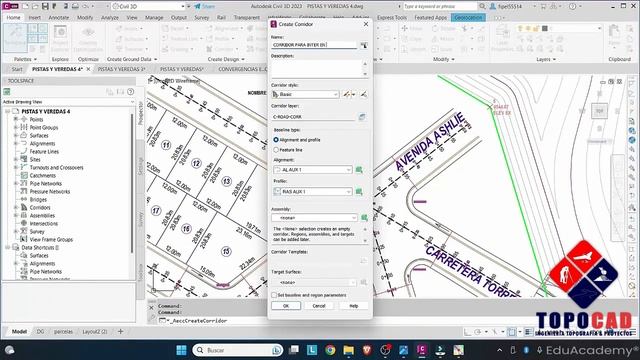Expand the Pipe Networks node under PISTAS Y VEREDAS 4
Viewport: 640px width, 360px height.
click(16, 183)
